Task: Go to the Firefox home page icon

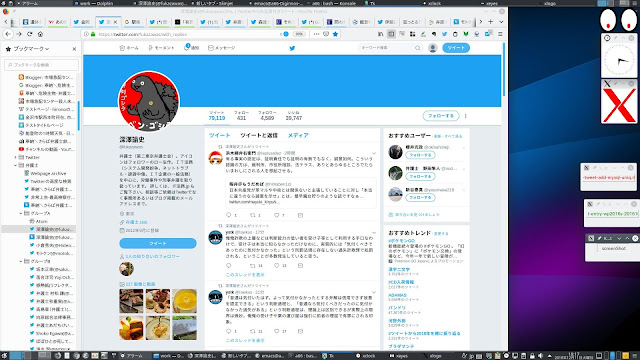Action: 40,34
